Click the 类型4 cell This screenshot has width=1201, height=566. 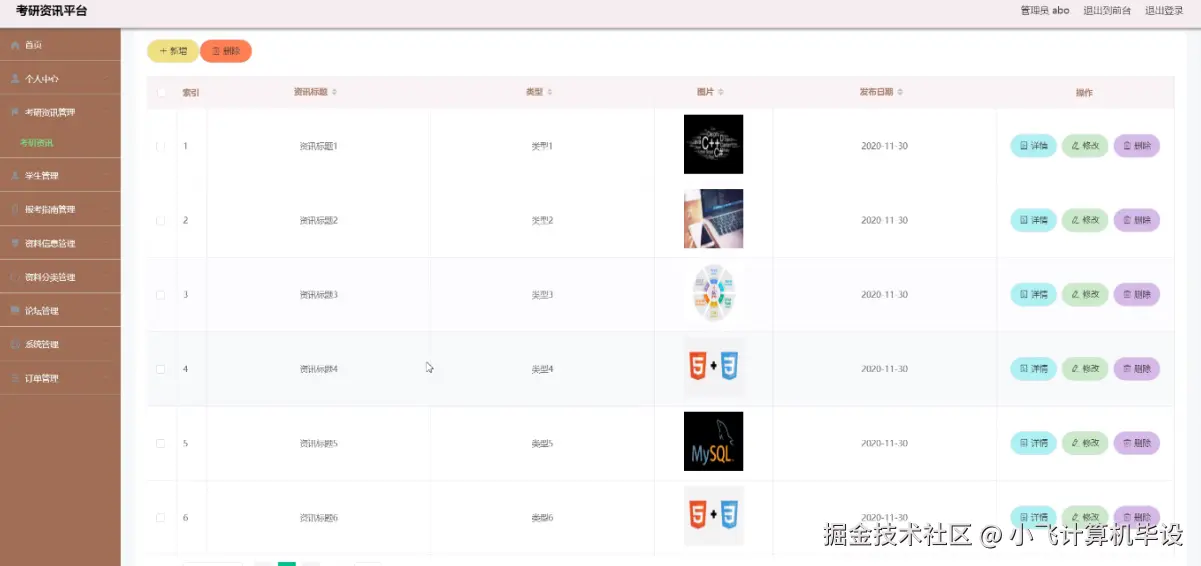542,369
